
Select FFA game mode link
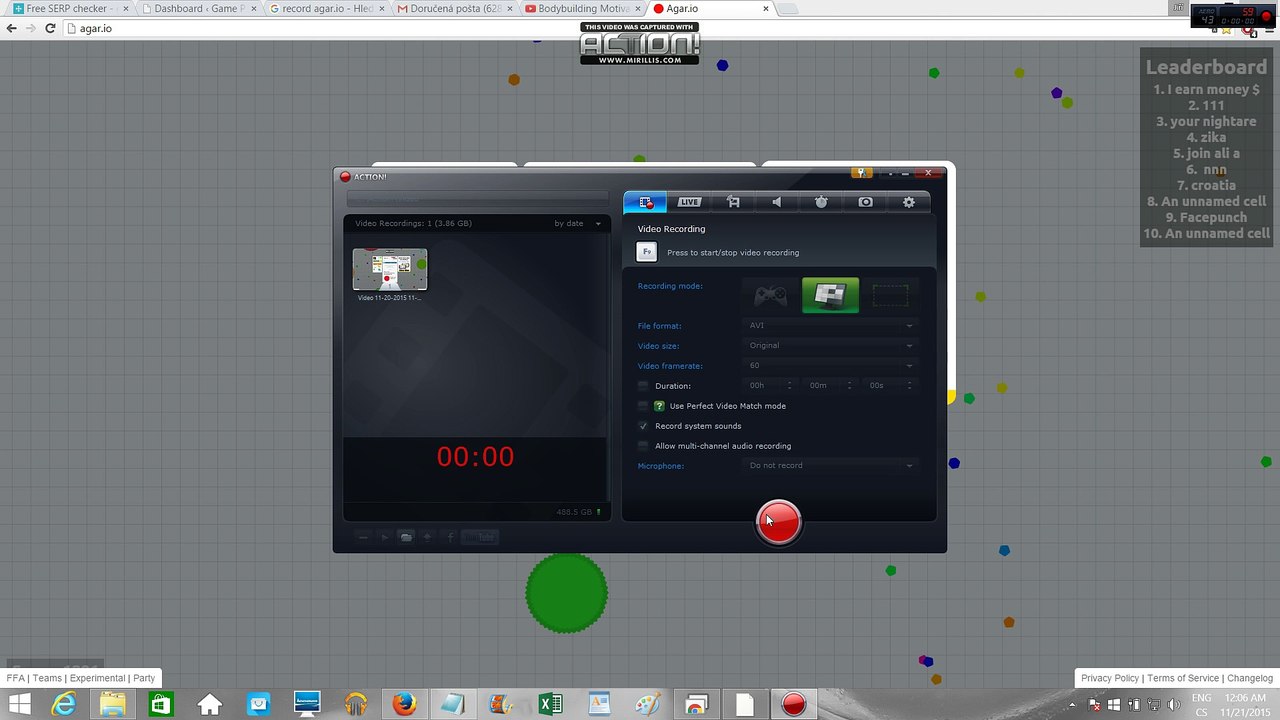coord(15,678)
